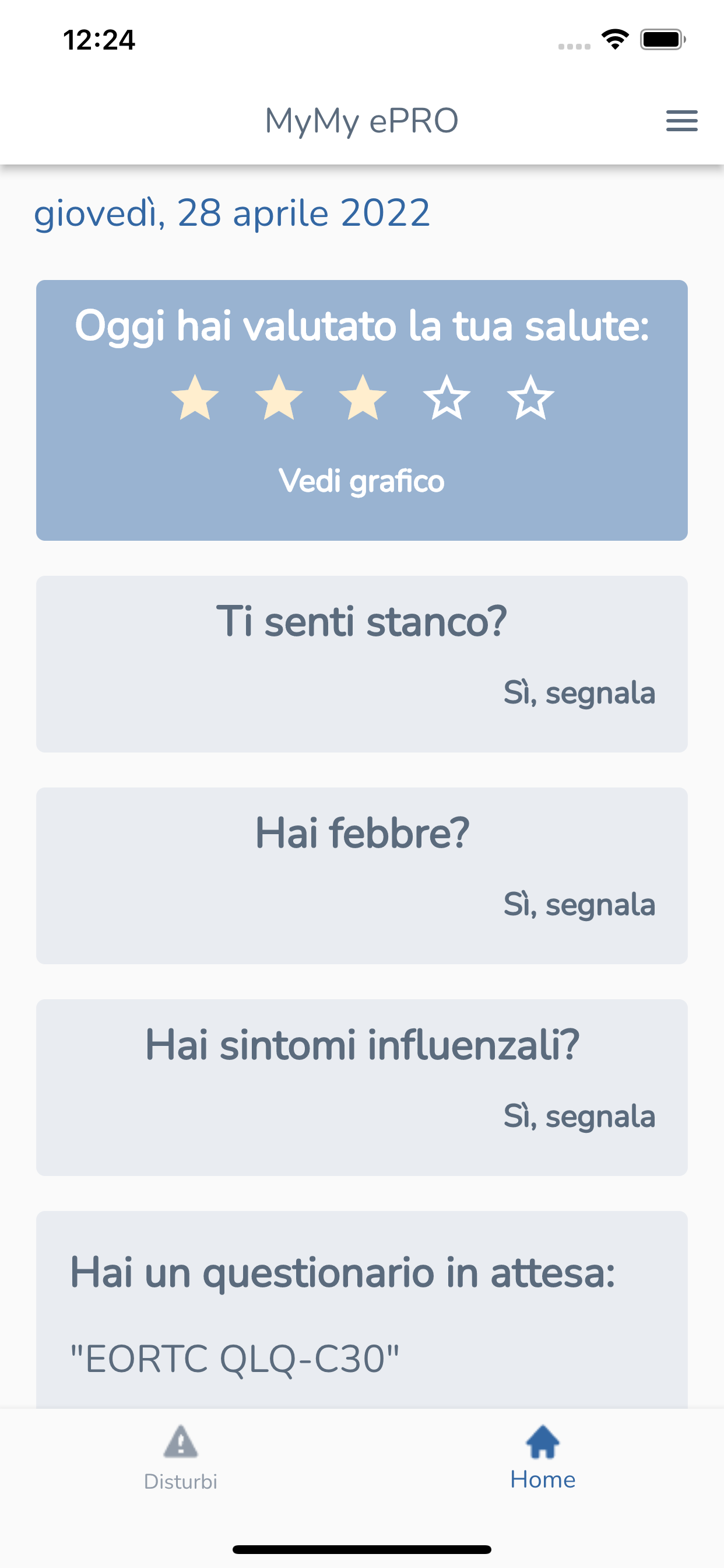724x1568 pixels.
Task: Tap the Home house icon
Action: coord(543,1441)
